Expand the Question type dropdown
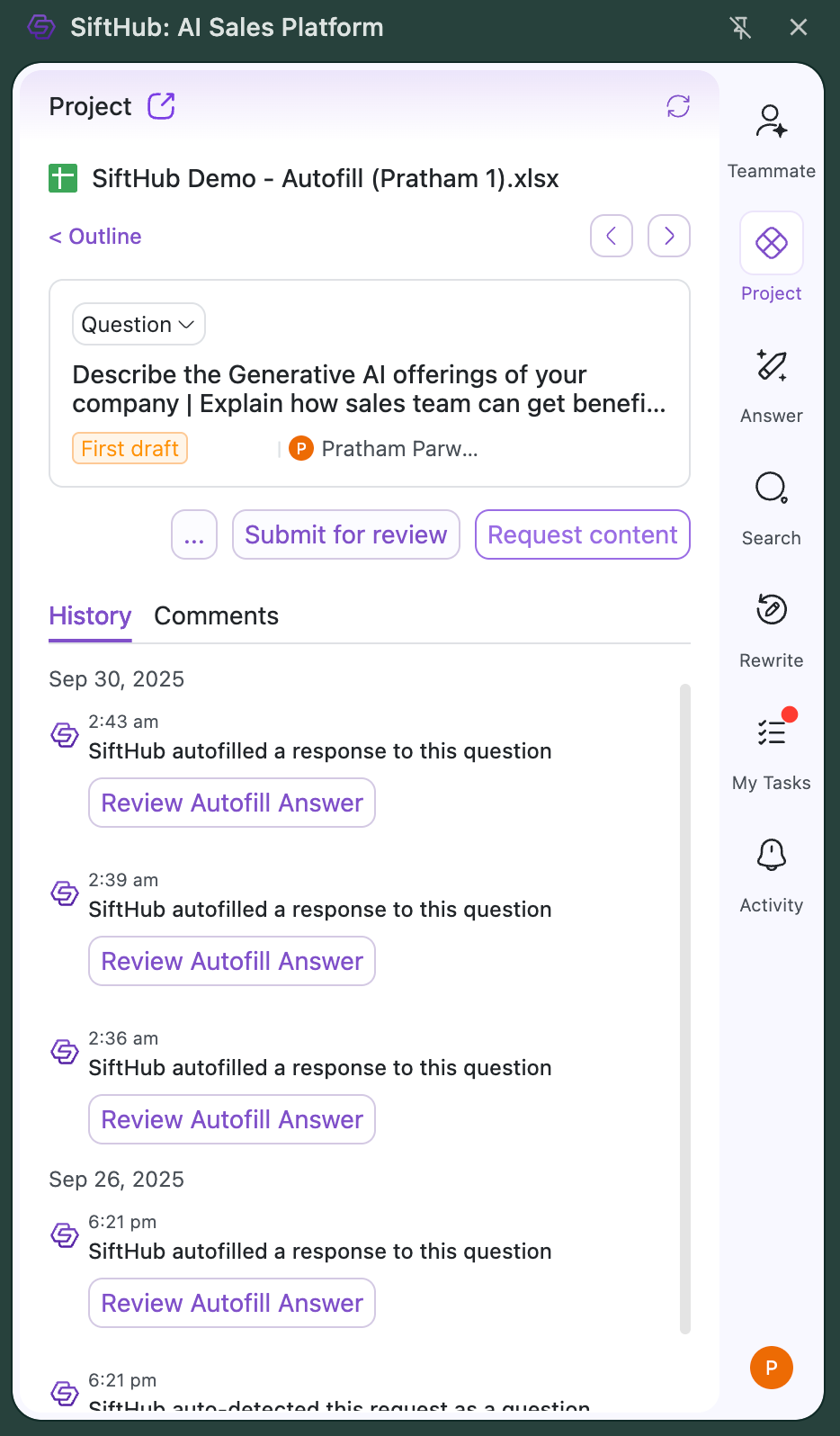Viewport: 840px width, 1436px height. [x=139, y=324]
